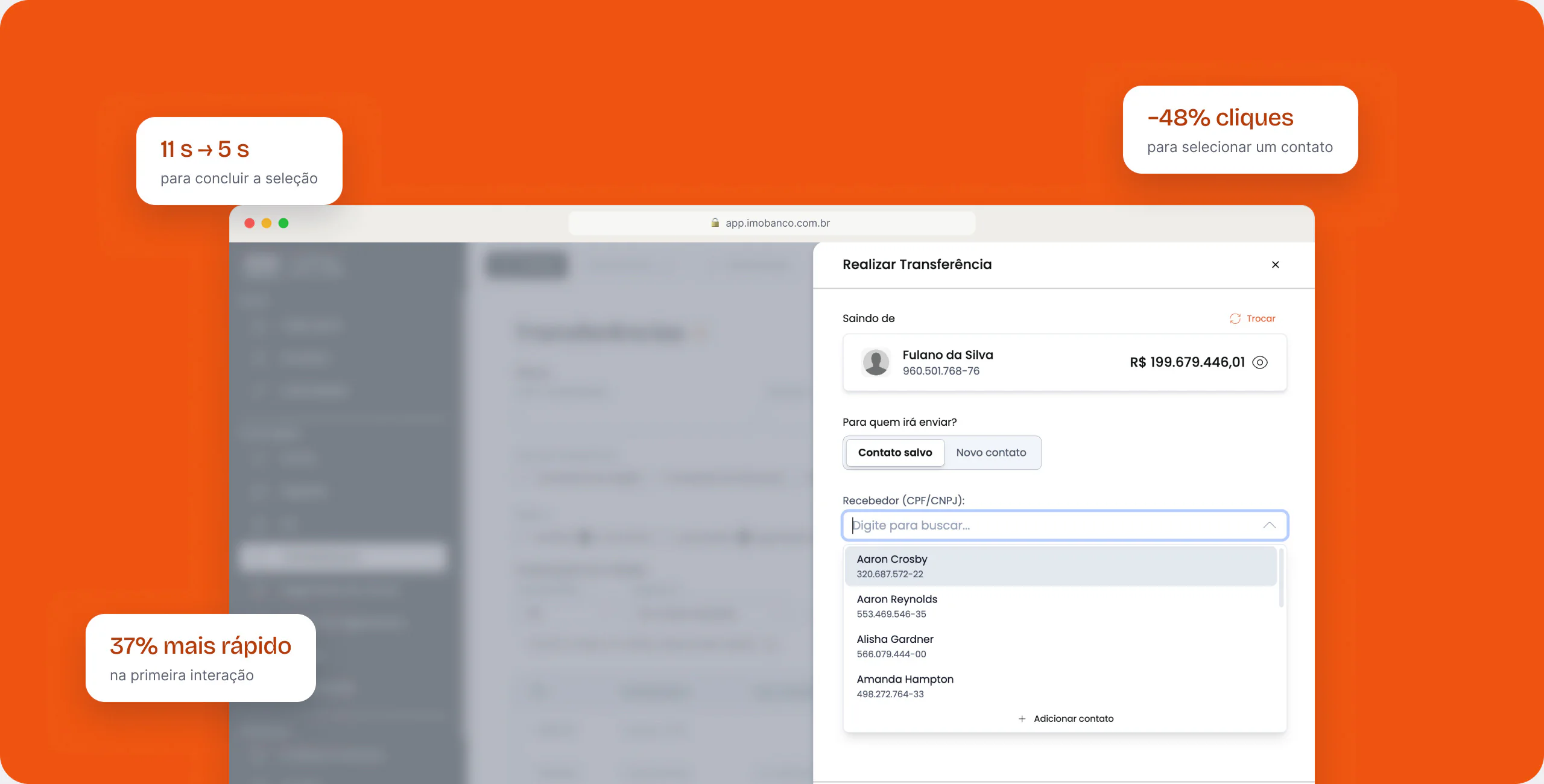
Task: Collapse the Recebedor dropdown chevron
Action: [x=1269, y=525]
